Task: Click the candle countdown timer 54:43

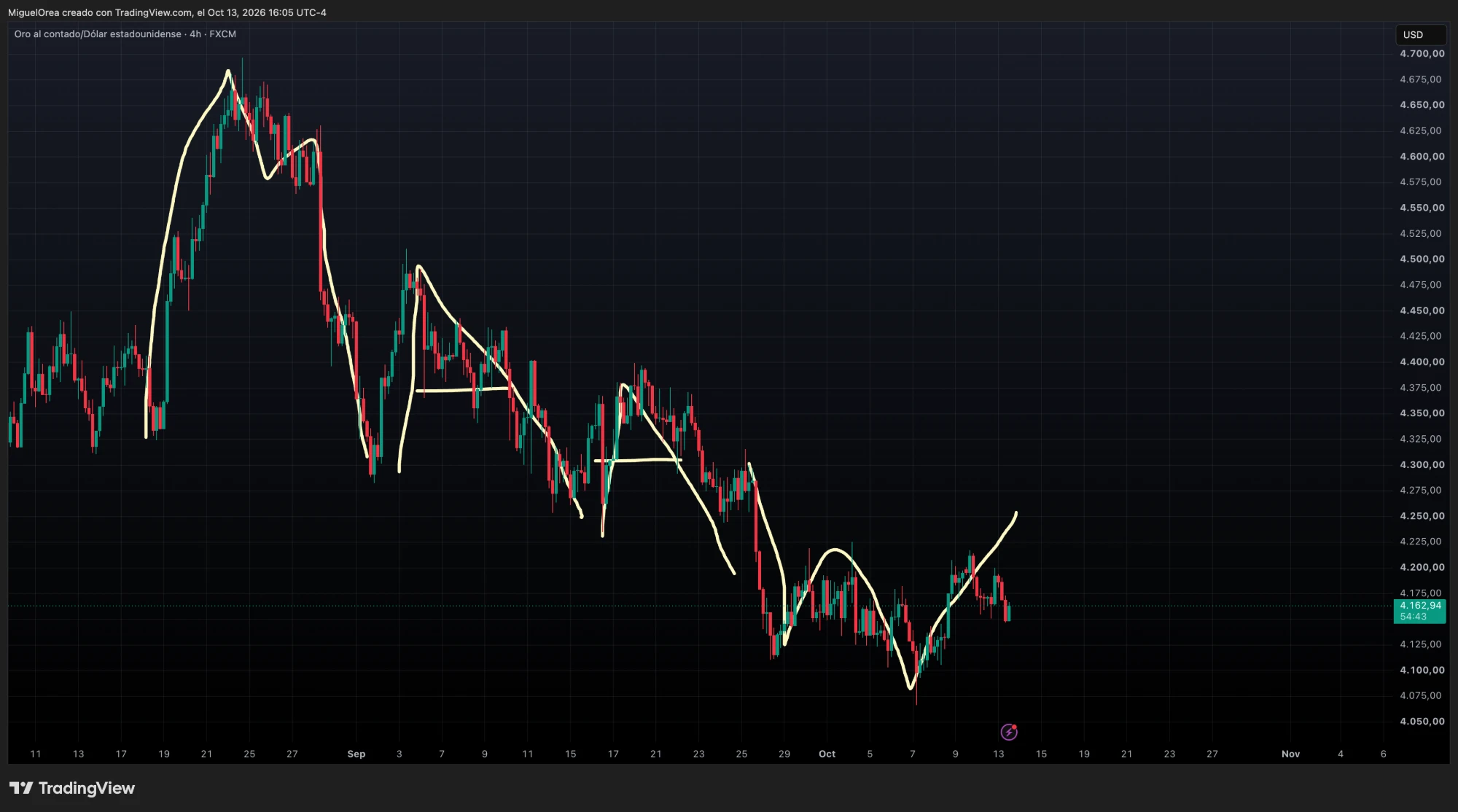Action: click(1413, 617)
